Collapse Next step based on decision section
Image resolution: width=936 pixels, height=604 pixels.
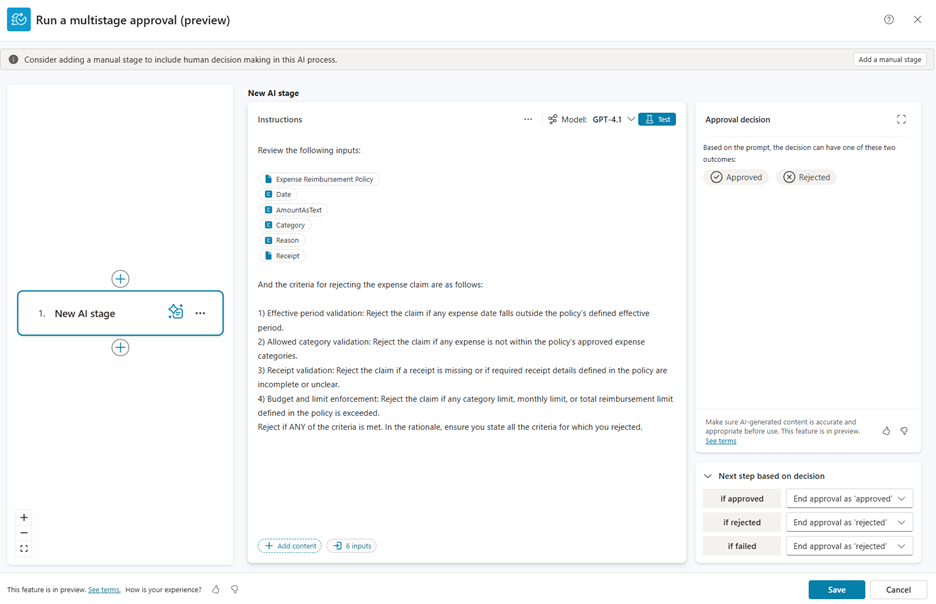coord(709,476)
